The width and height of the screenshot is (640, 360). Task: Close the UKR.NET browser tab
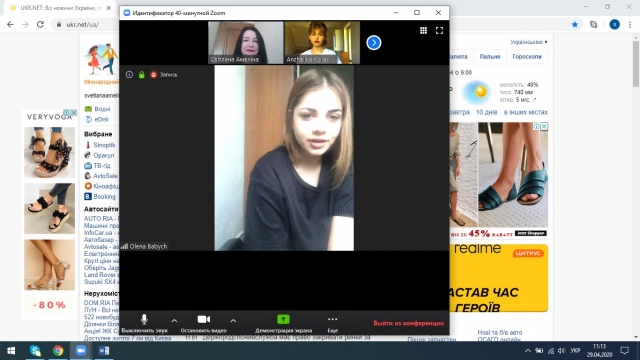109,8
